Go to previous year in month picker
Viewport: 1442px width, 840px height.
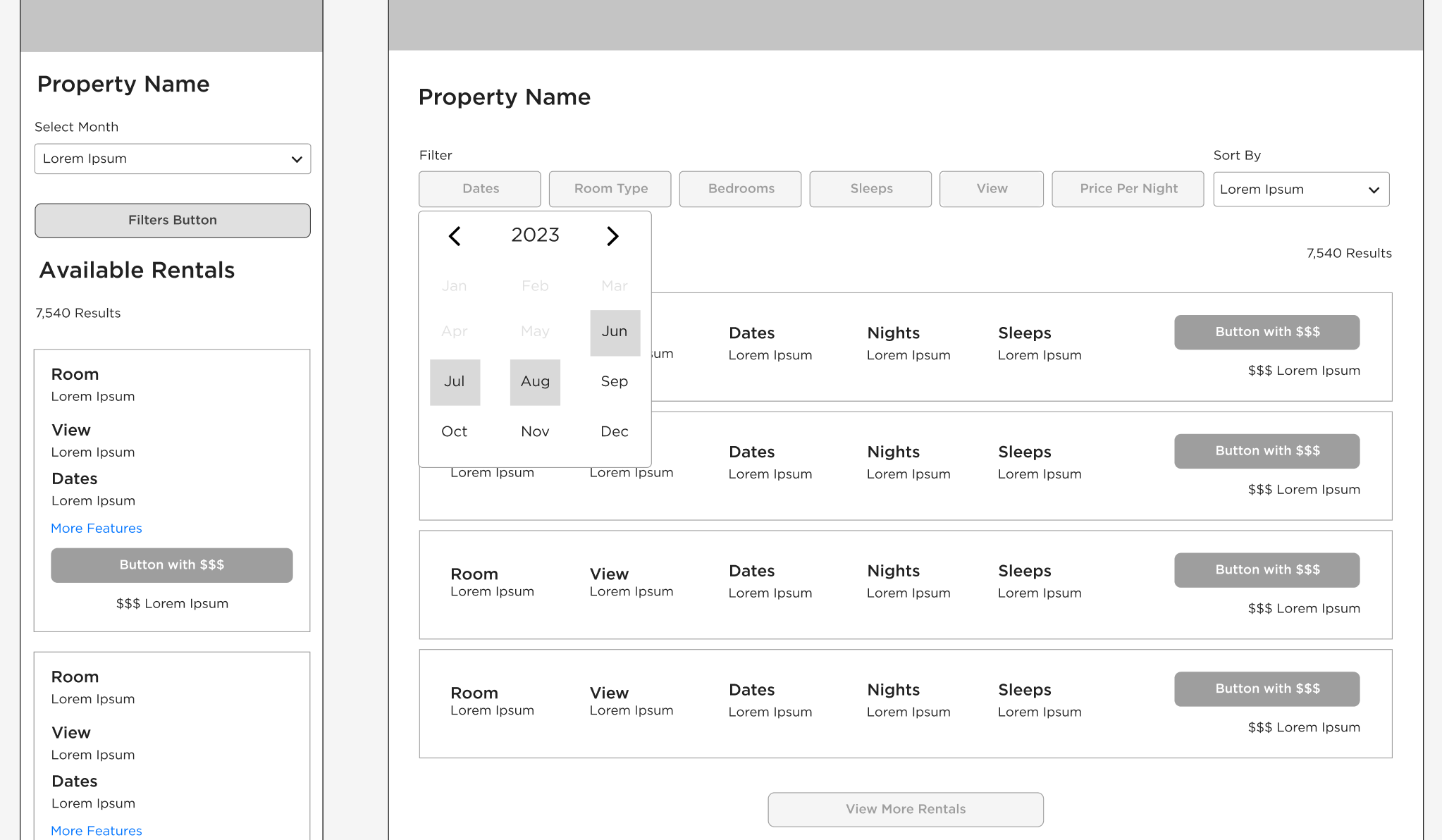pyautogui.click(x=455, y=236)
